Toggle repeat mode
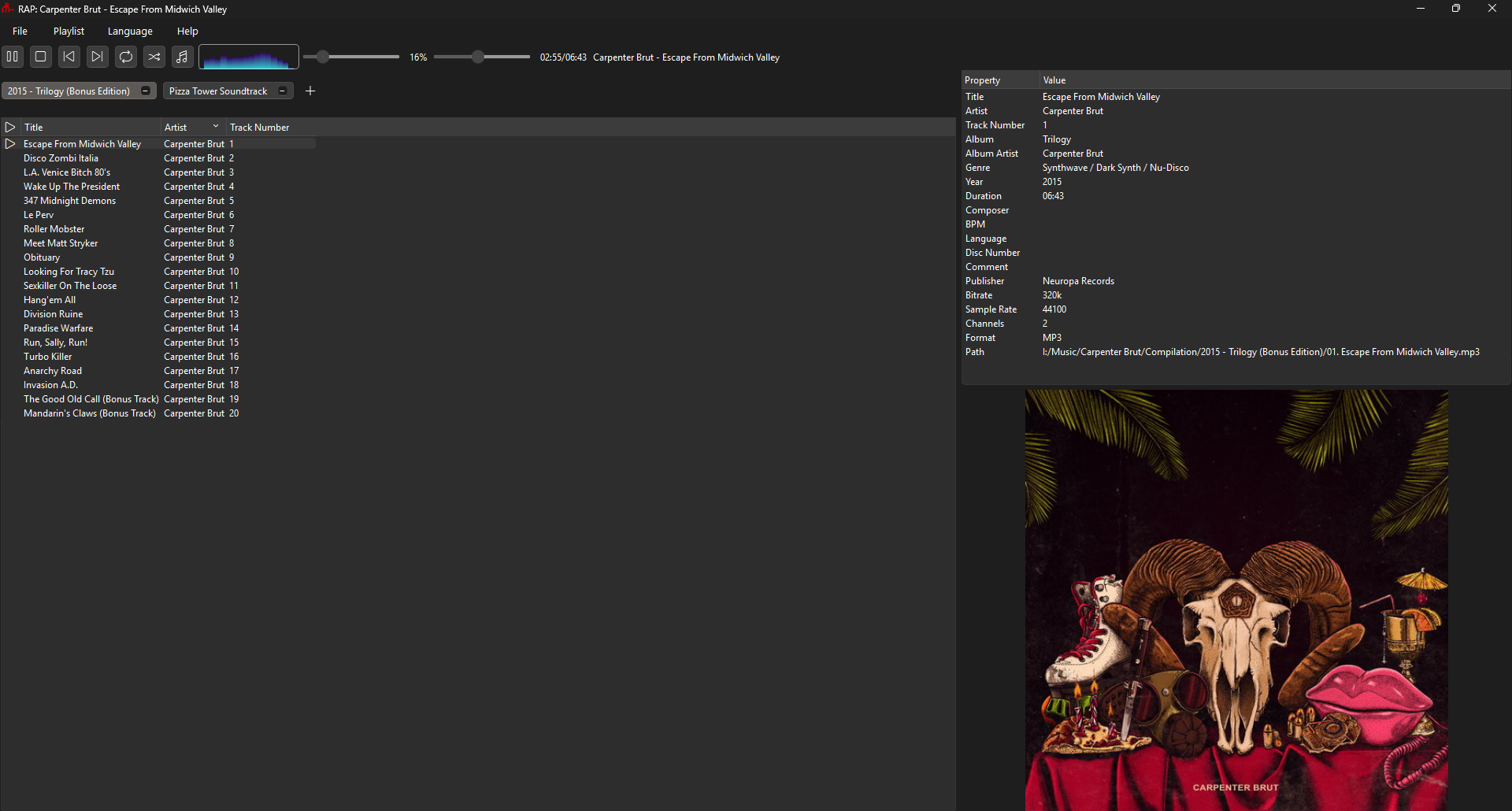 [x=126, y=57]
